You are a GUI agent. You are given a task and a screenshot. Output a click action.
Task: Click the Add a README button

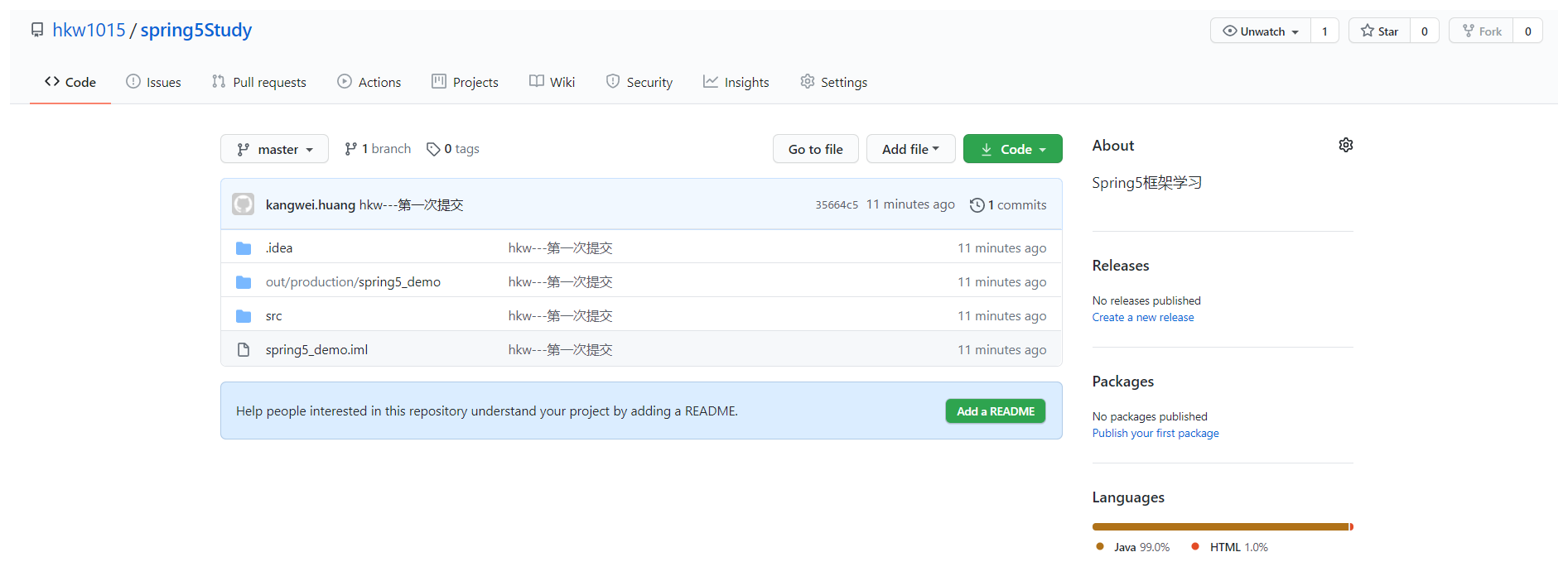point(996,411)
